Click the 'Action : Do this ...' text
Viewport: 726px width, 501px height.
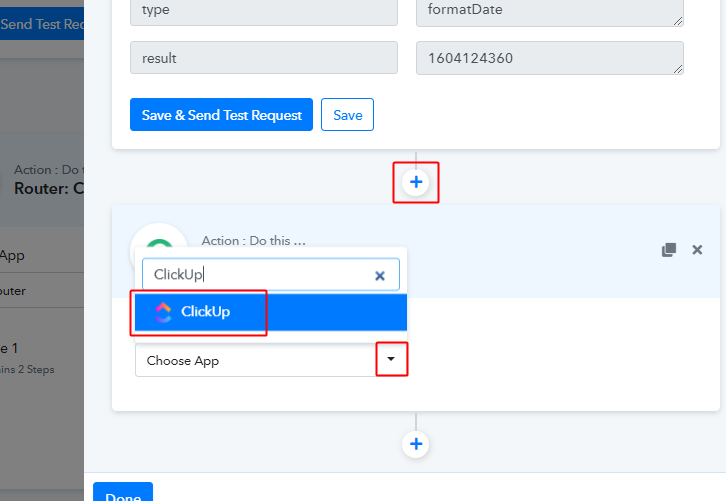pos(253,241)
